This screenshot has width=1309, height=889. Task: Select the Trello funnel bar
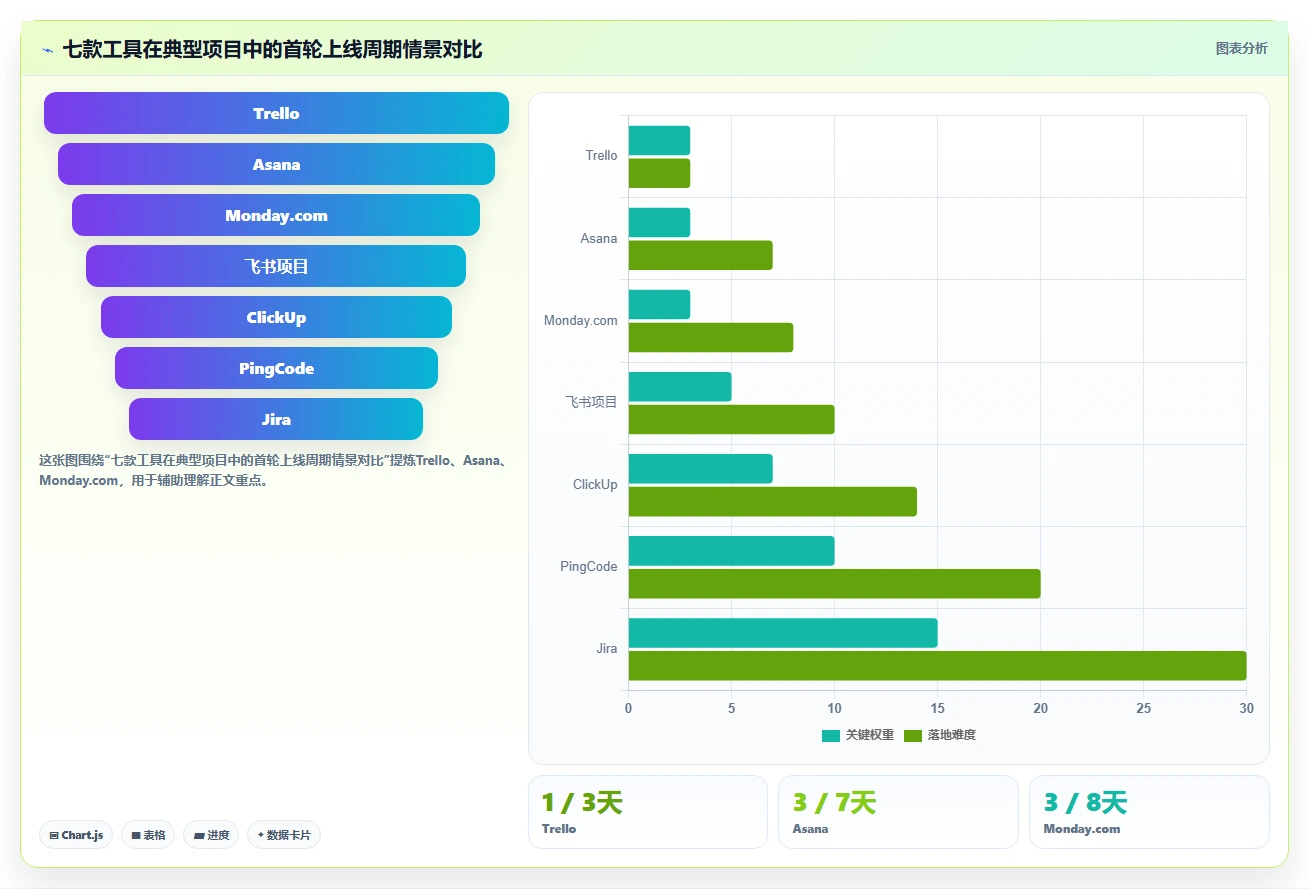[x=276, y=113]
